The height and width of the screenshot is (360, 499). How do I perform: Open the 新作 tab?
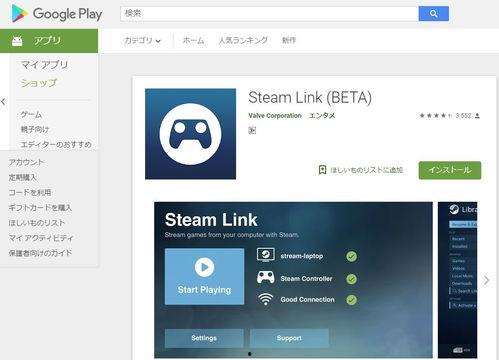(x=289, y=41)
